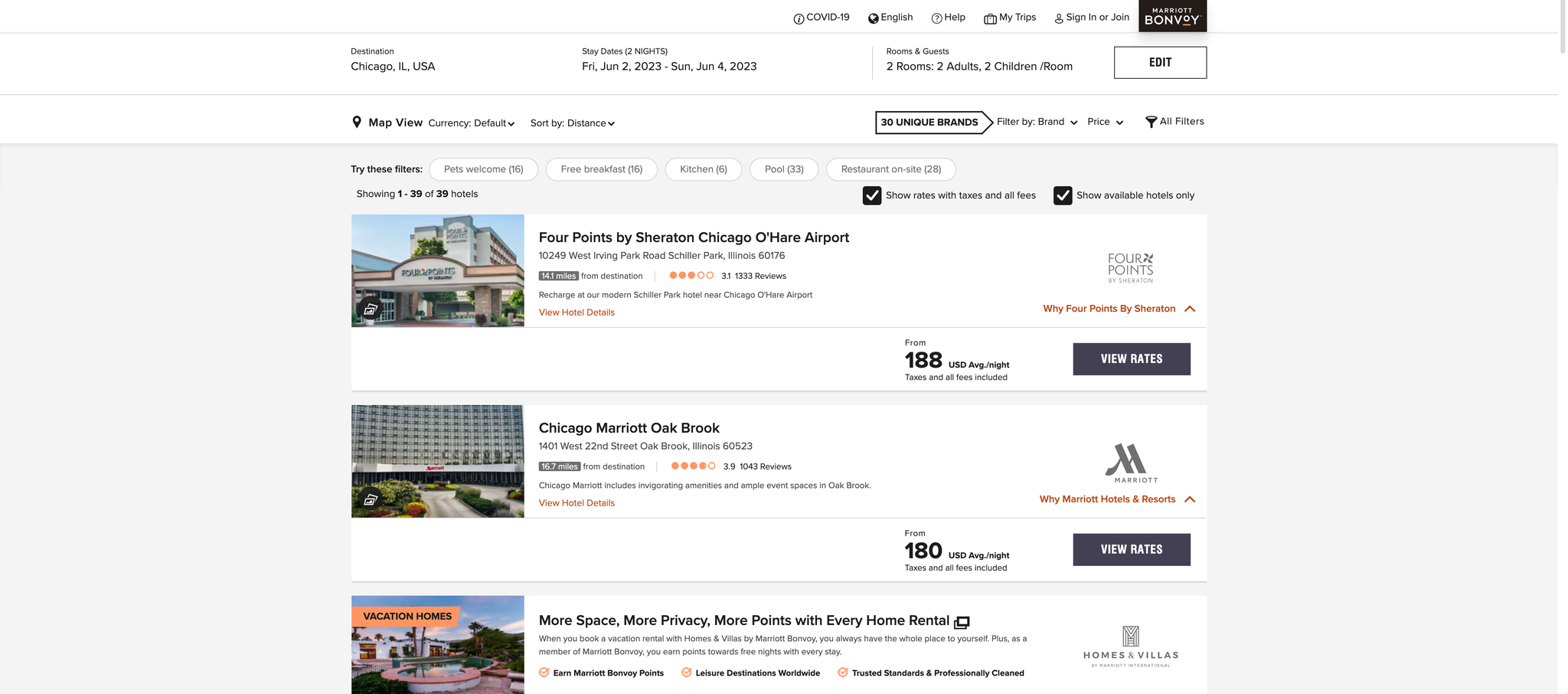Click the 14.1 miles distance badge
This screenshot has height=694, width=1568.
pos(558,276)
